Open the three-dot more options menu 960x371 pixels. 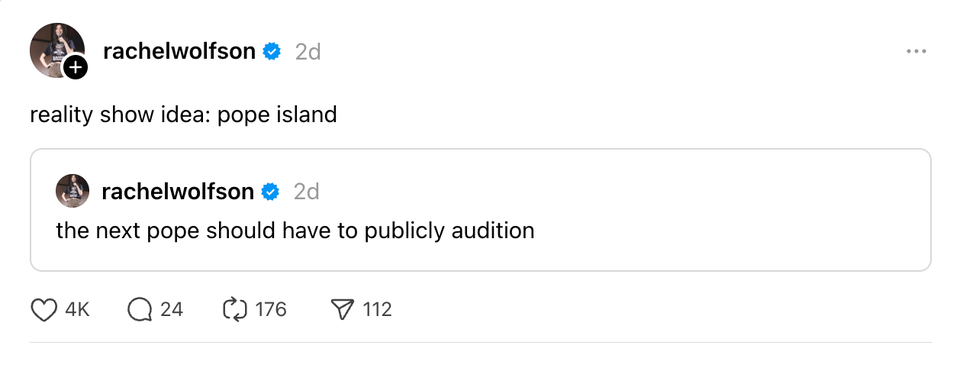916,52
